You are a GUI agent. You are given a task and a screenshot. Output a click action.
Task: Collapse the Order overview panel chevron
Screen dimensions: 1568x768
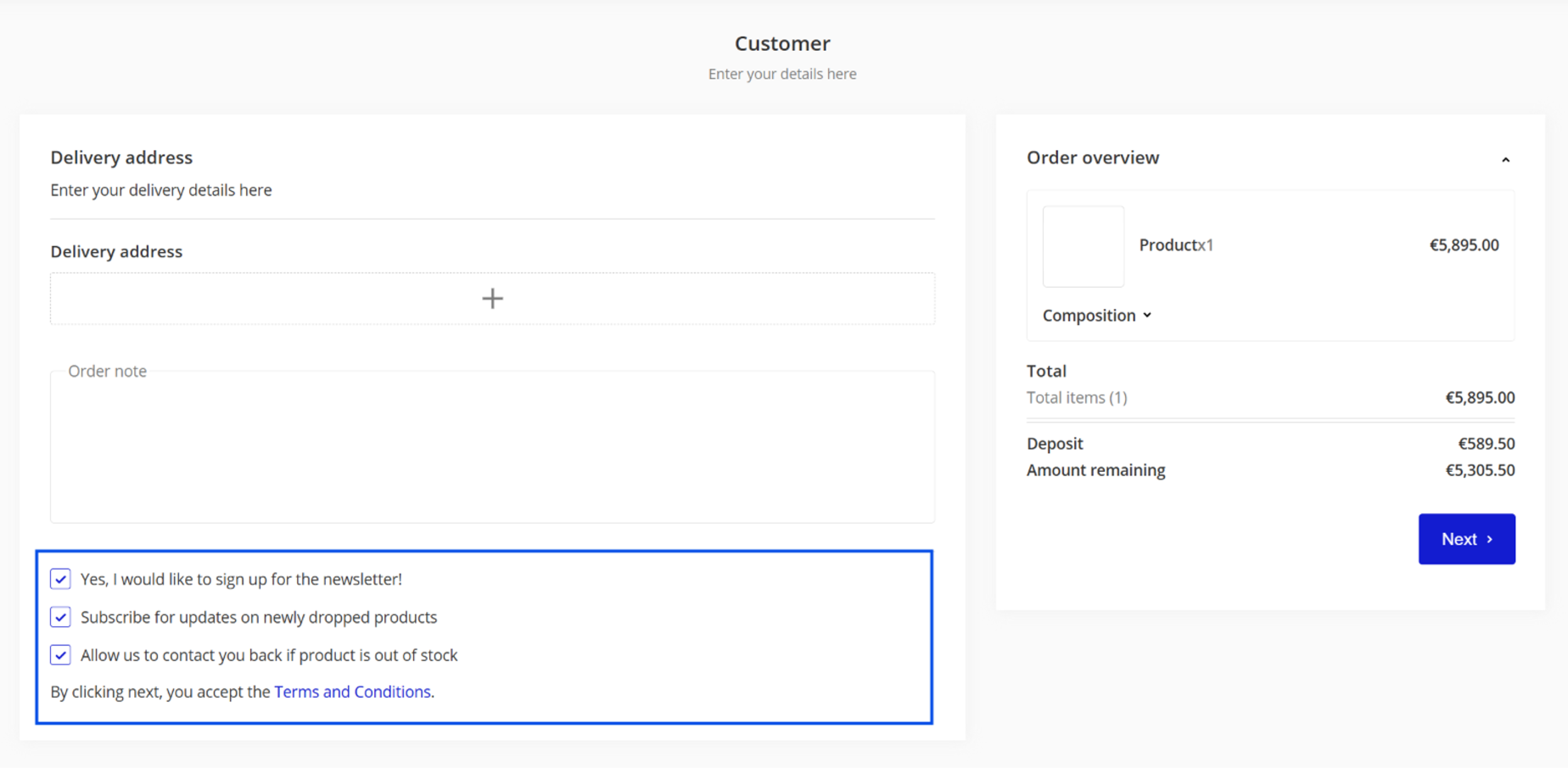tap(1505, 160)
